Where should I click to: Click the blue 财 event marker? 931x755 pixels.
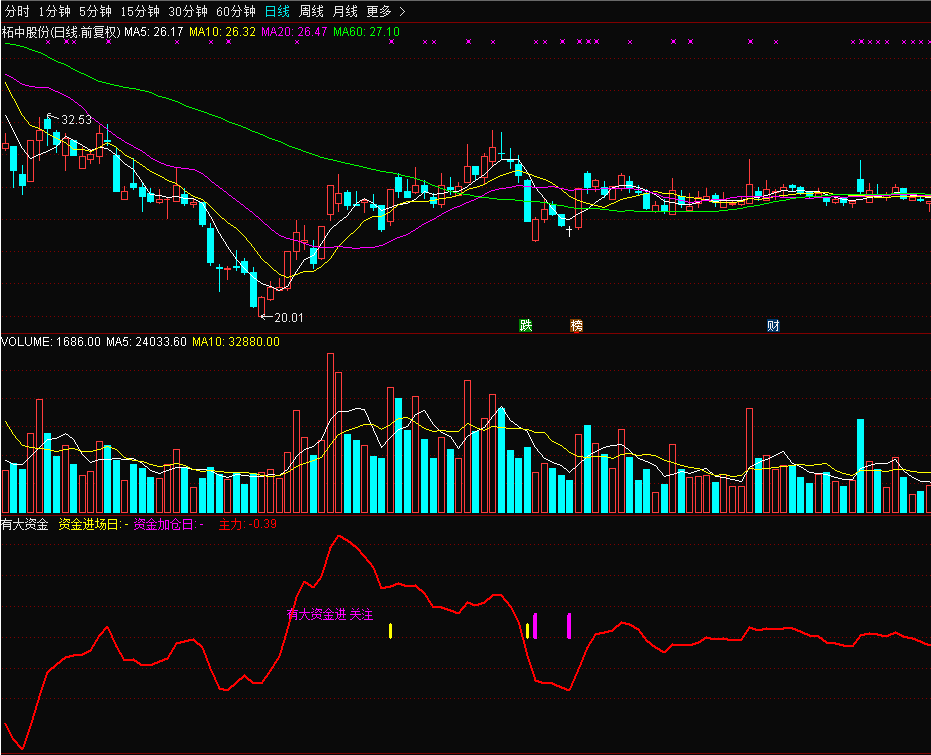tap(772, 325)
